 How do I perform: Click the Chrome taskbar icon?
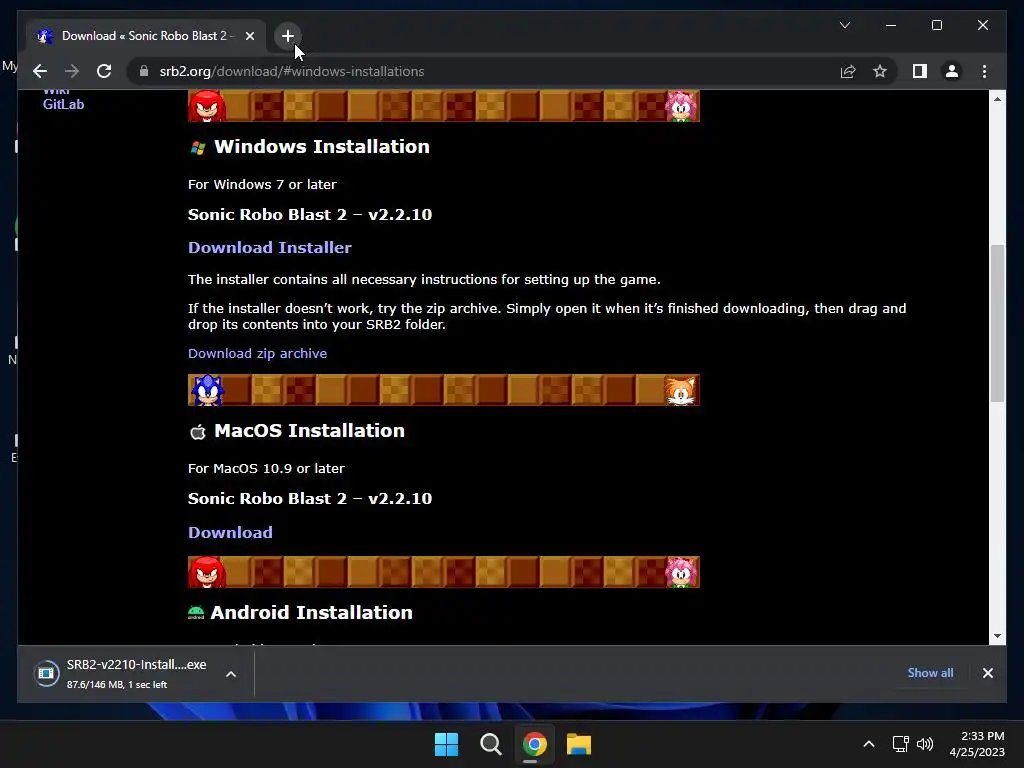point(534,744)
